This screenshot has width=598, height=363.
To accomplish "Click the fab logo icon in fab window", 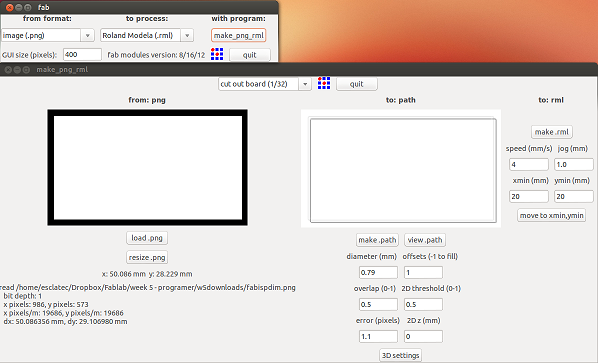I will tap(217, 54).
